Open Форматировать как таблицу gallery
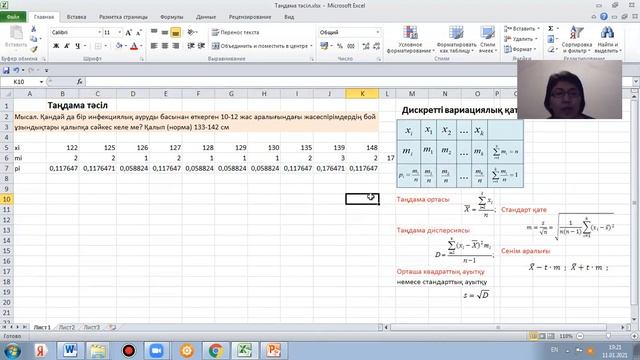The height and width of the screenshot is (360, 640). pos(456,39)
